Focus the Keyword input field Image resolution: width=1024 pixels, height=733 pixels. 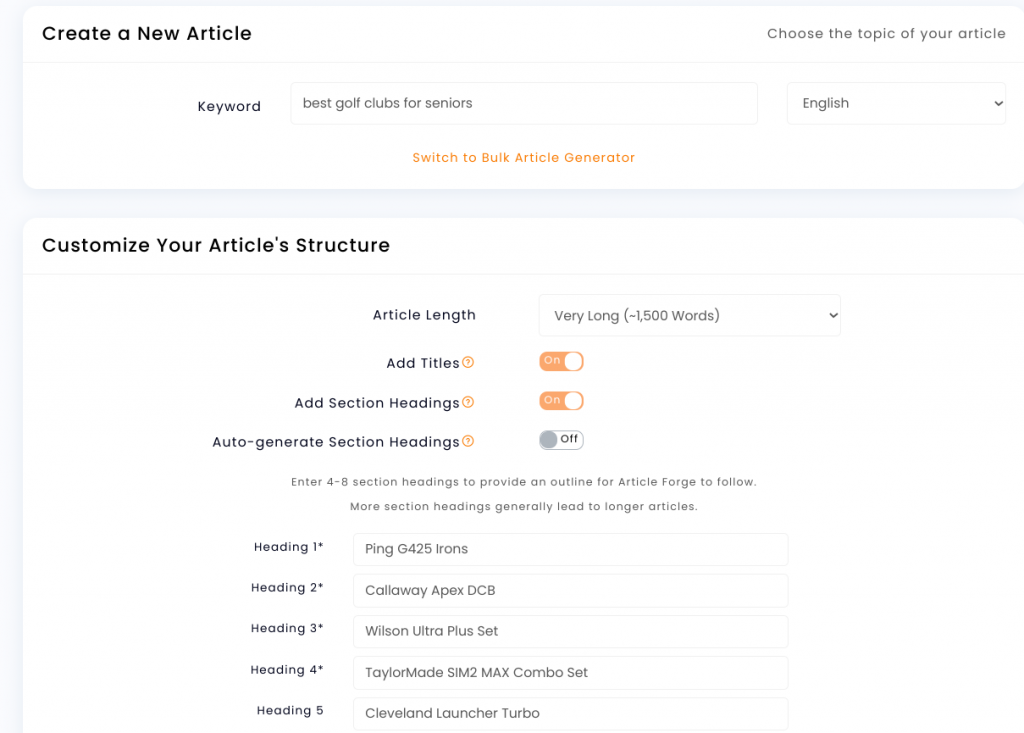click(x=524, y=103)
